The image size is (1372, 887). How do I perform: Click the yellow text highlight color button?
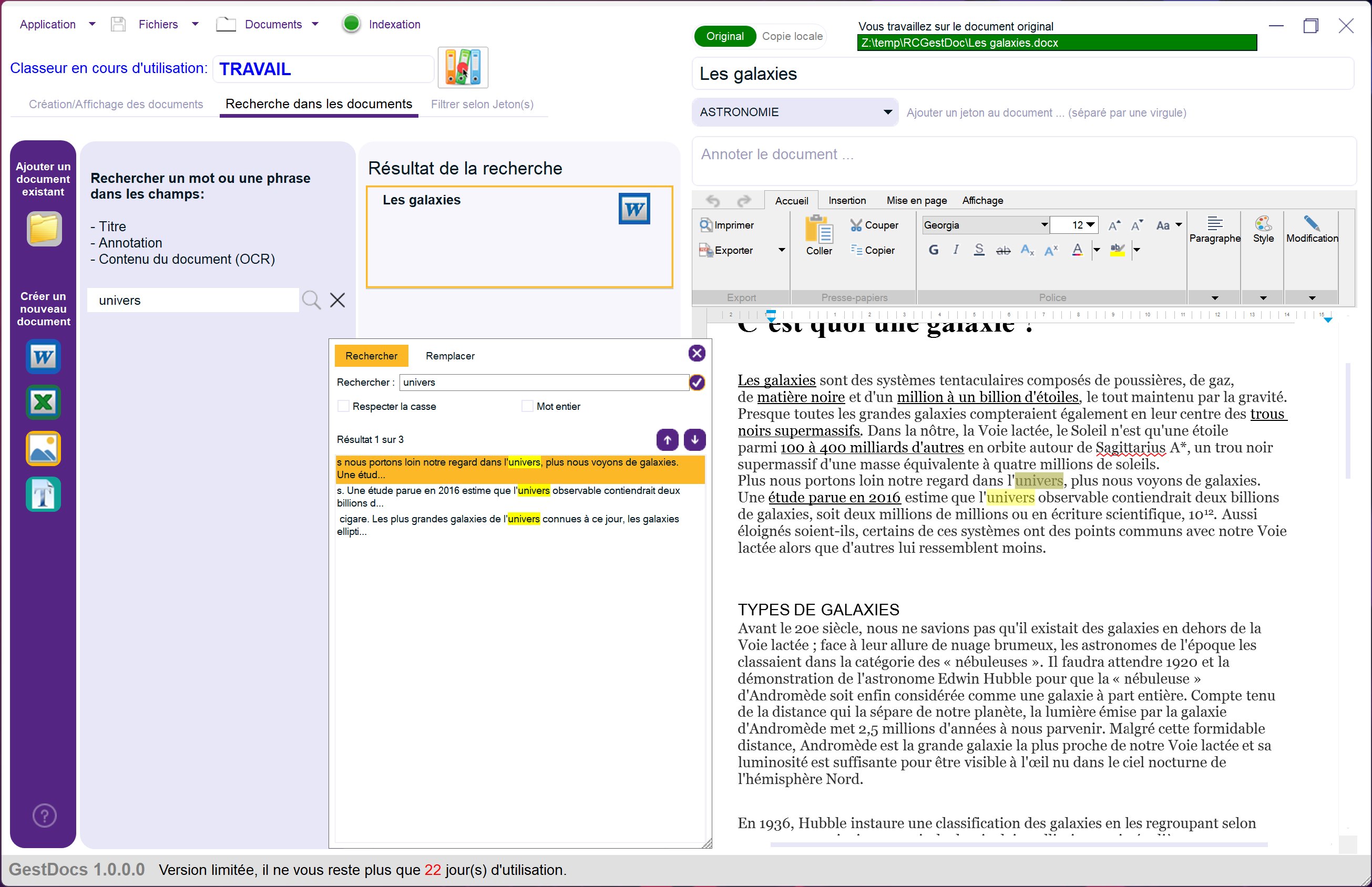[x=1117, y=250]
